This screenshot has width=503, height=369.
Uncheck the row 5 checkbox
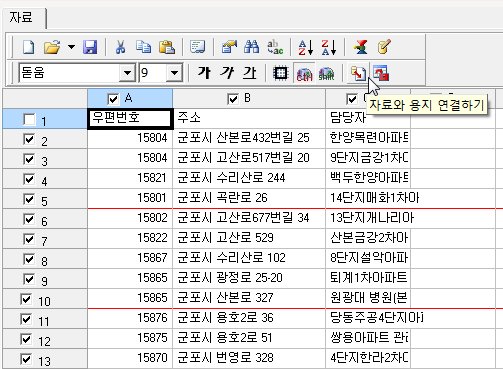coord(29,199)
